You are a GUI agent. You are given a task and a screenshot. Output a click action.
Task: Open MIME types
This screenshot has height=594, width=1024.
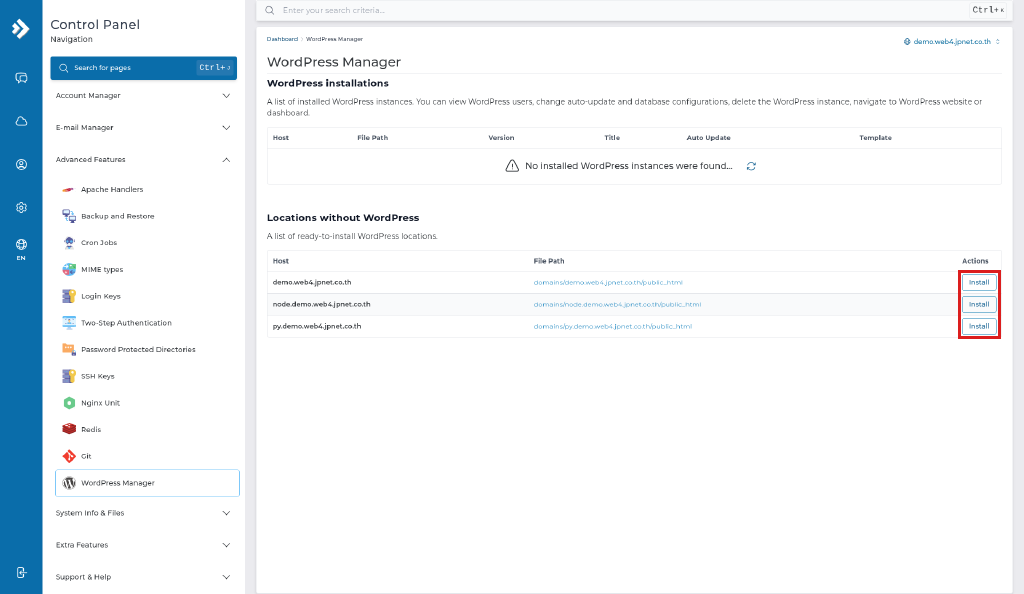102,270
